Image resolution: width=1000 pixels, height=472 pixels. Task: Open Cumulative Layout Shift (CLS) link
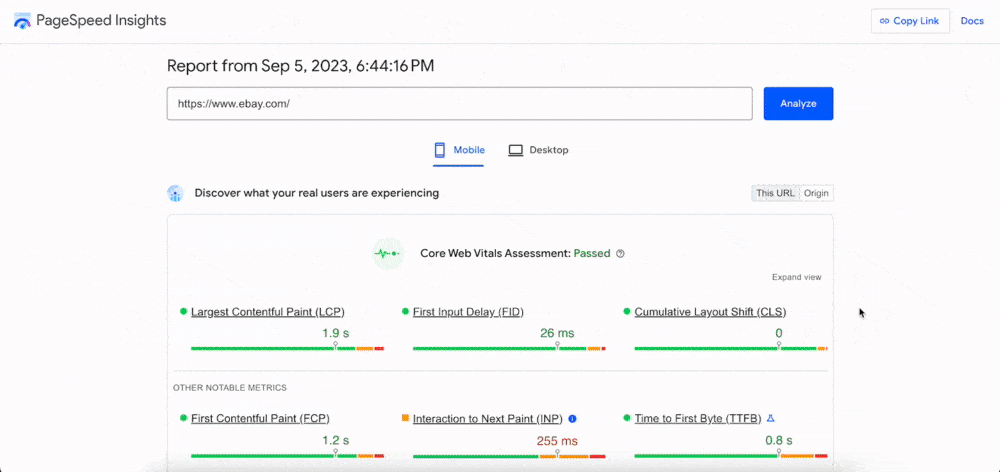coord(709,312)
